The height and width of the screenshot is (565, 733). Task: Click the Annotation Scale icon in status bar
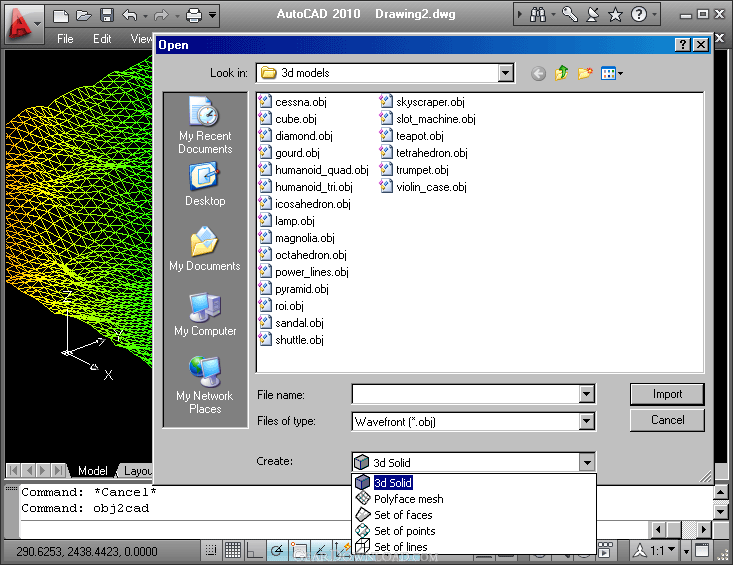click(x=640, y=551)
